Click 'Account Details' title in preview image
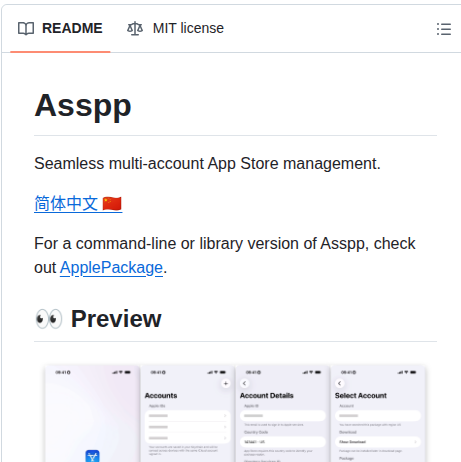The width and height of the screenshot is (461, 462). tap(267, 396)
